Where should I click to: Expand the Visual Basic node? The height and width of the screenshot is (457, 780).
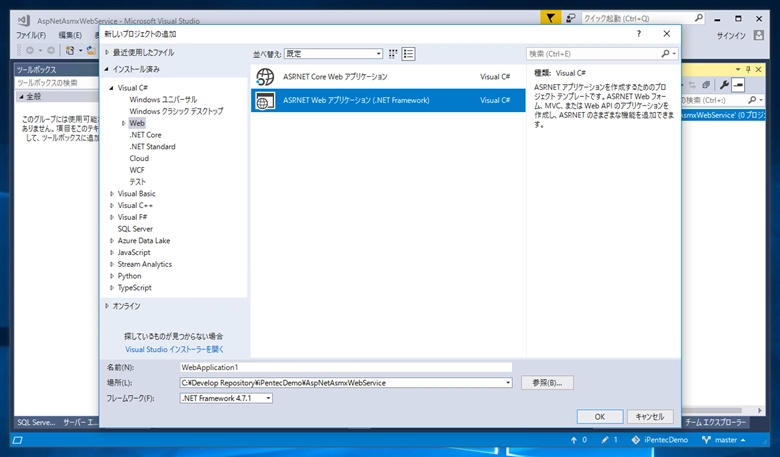(111, 194)
